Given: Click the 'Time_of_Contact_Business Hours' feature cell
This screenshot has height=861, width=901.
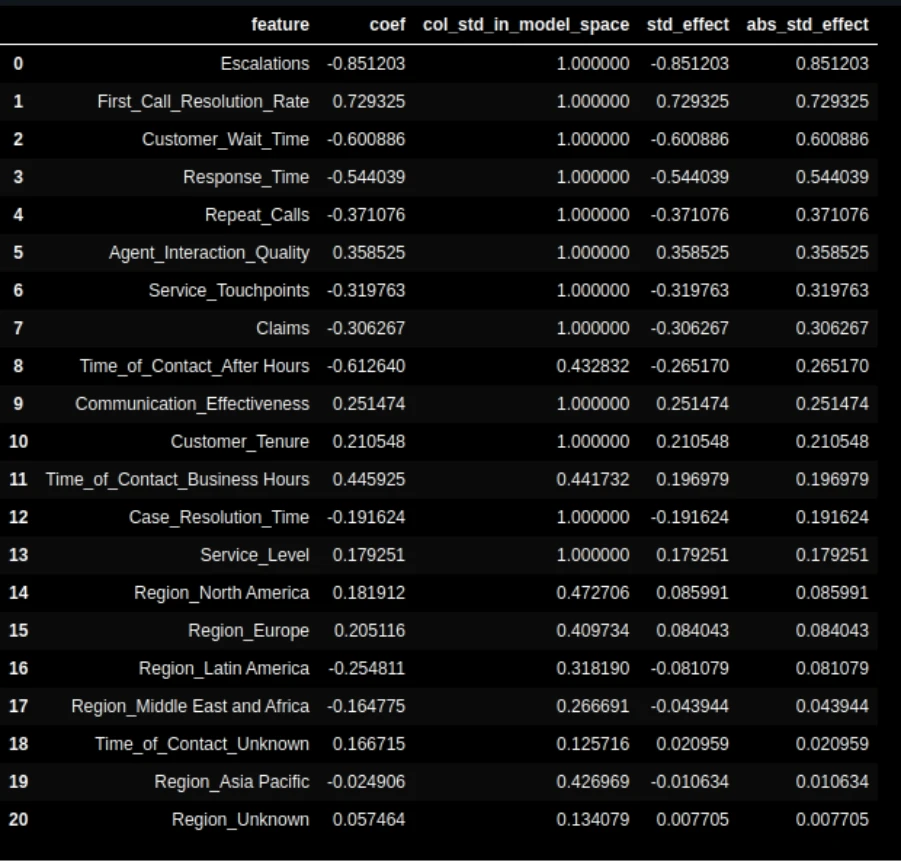Looking at the screenshot, I should tap(177, 479).
